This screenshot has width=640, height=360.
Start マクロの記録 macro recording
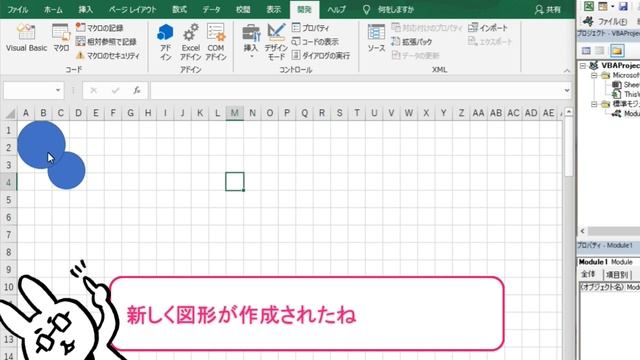[x=100, y=28]
